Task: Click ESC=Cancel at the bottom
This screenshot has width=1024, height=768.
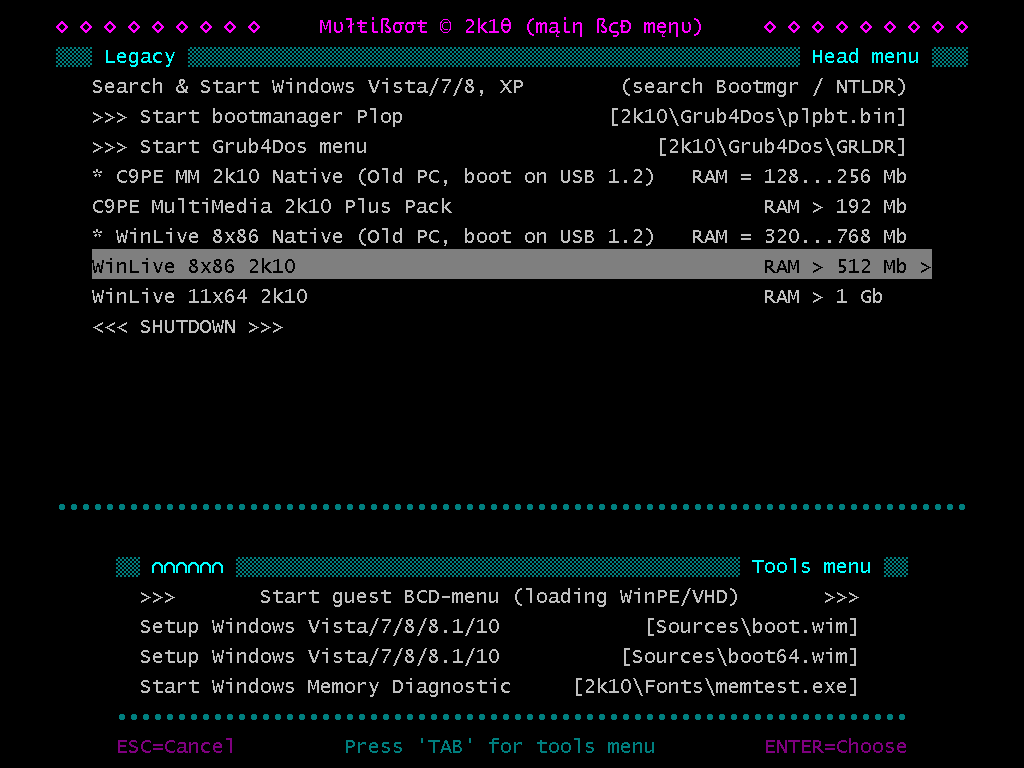Action: click(x=175, y=746)
